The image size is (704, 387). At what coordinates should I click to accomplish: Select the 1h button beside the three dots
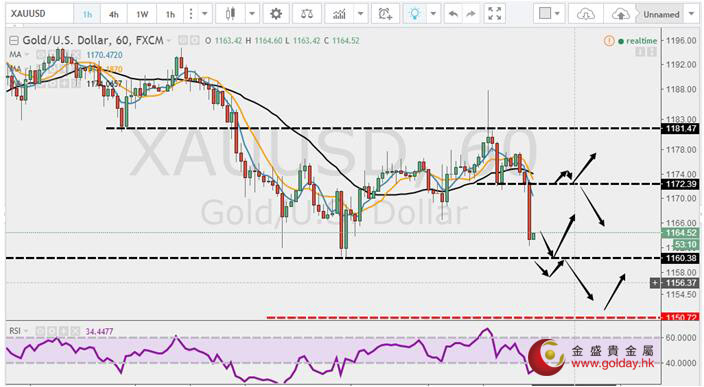click(170, 14)
